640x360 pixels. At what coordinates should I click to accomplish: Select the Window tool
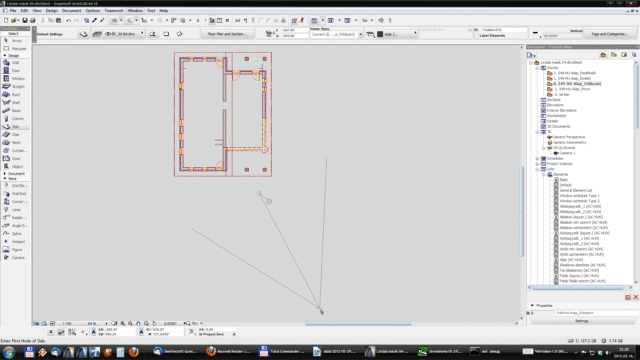[15, 78]
